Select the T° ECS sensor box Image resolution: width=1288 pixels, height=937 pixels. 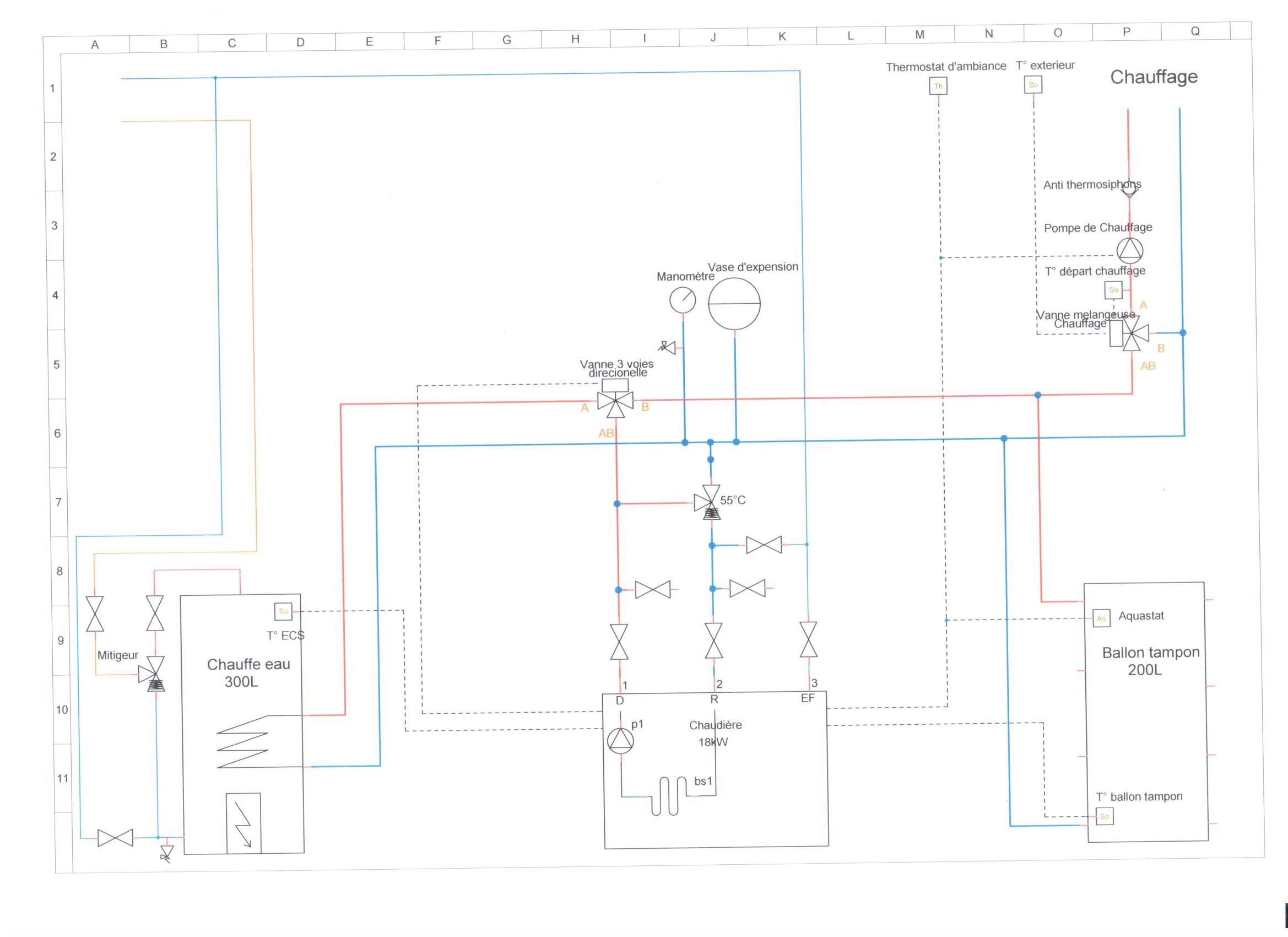click(283, 611)
